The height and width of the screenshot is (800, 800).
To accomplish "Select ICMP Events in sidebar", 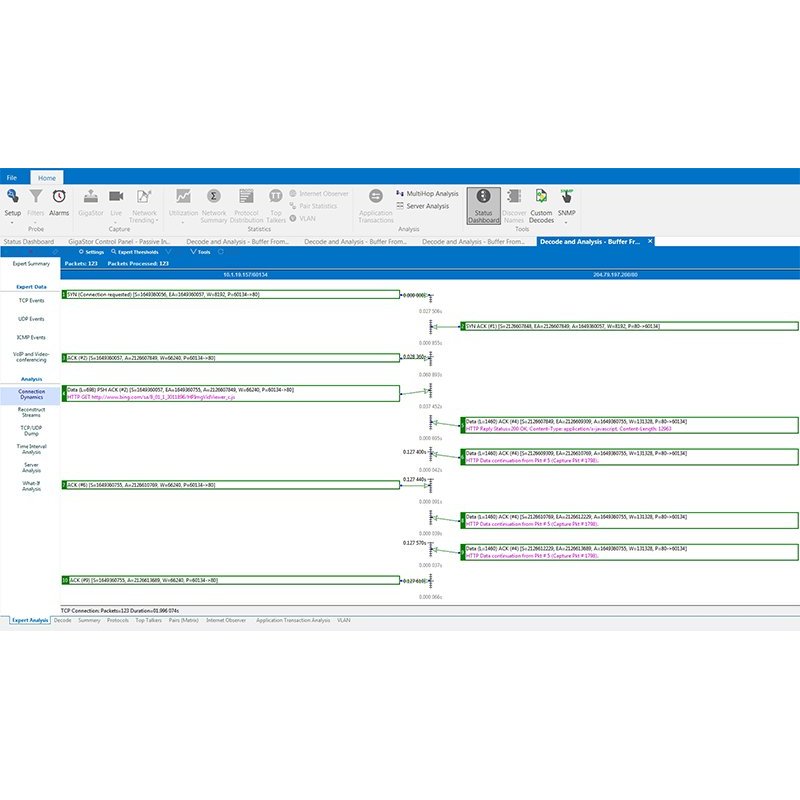I will point(31,337).
